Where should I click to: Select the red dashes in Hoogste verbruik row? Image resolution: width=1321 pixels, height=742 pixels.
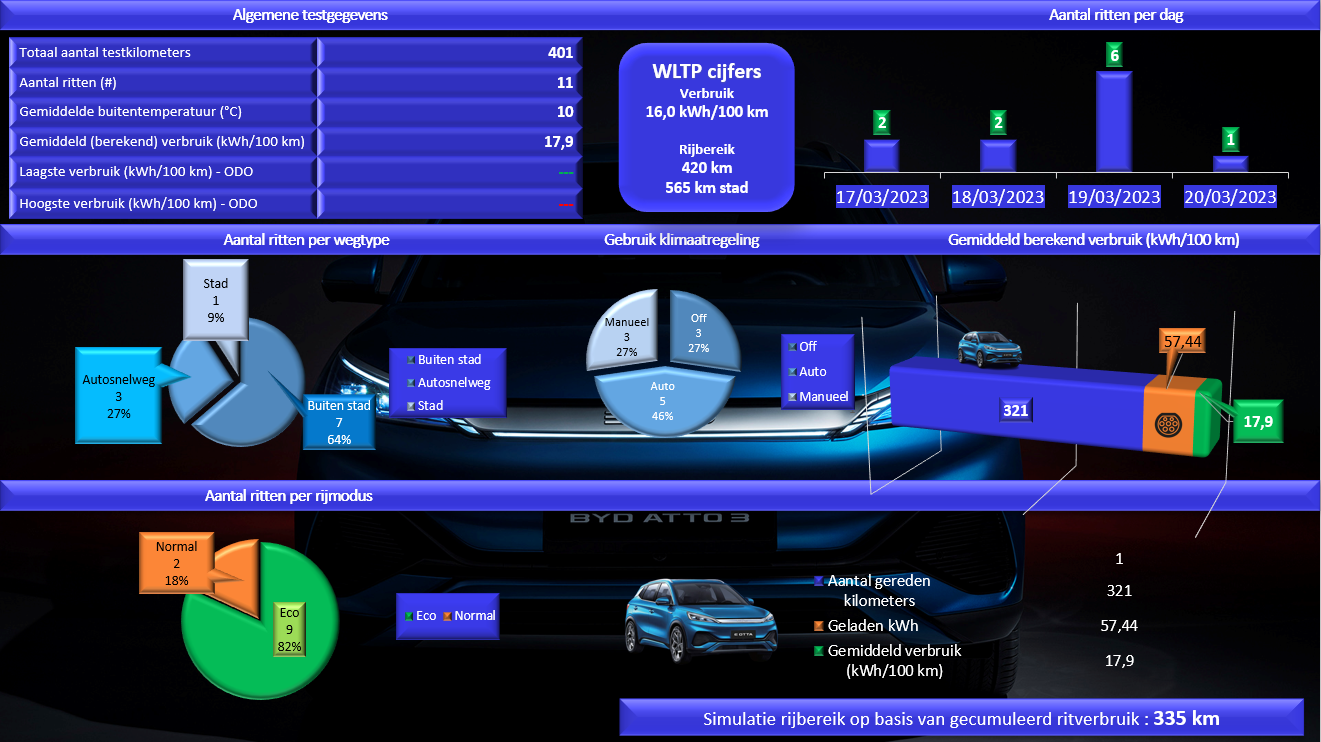[566, 204]
